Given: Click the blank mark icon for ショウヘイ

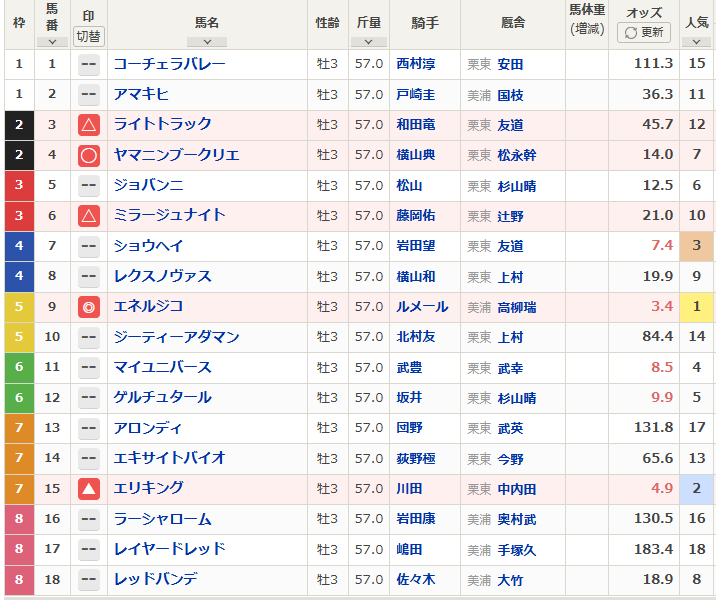Looking at the screenshot, I should 88,246.
